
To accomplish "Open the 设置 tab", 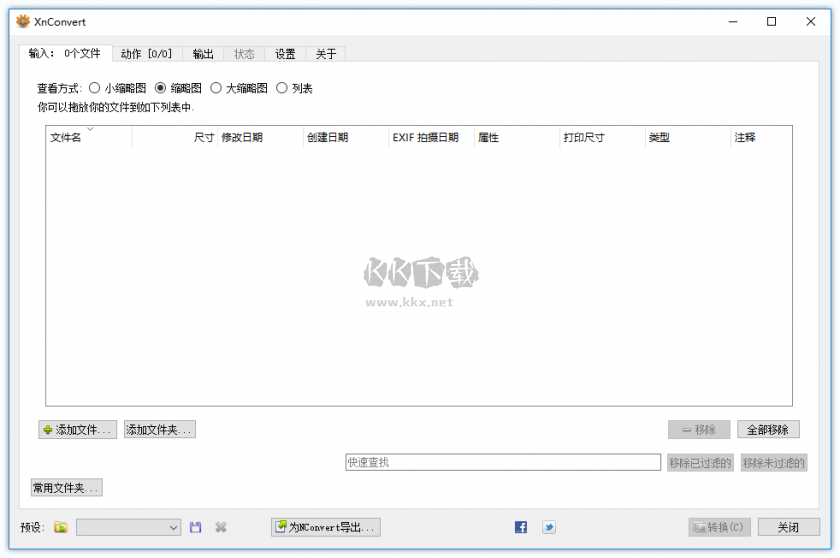I will point(285,54).
